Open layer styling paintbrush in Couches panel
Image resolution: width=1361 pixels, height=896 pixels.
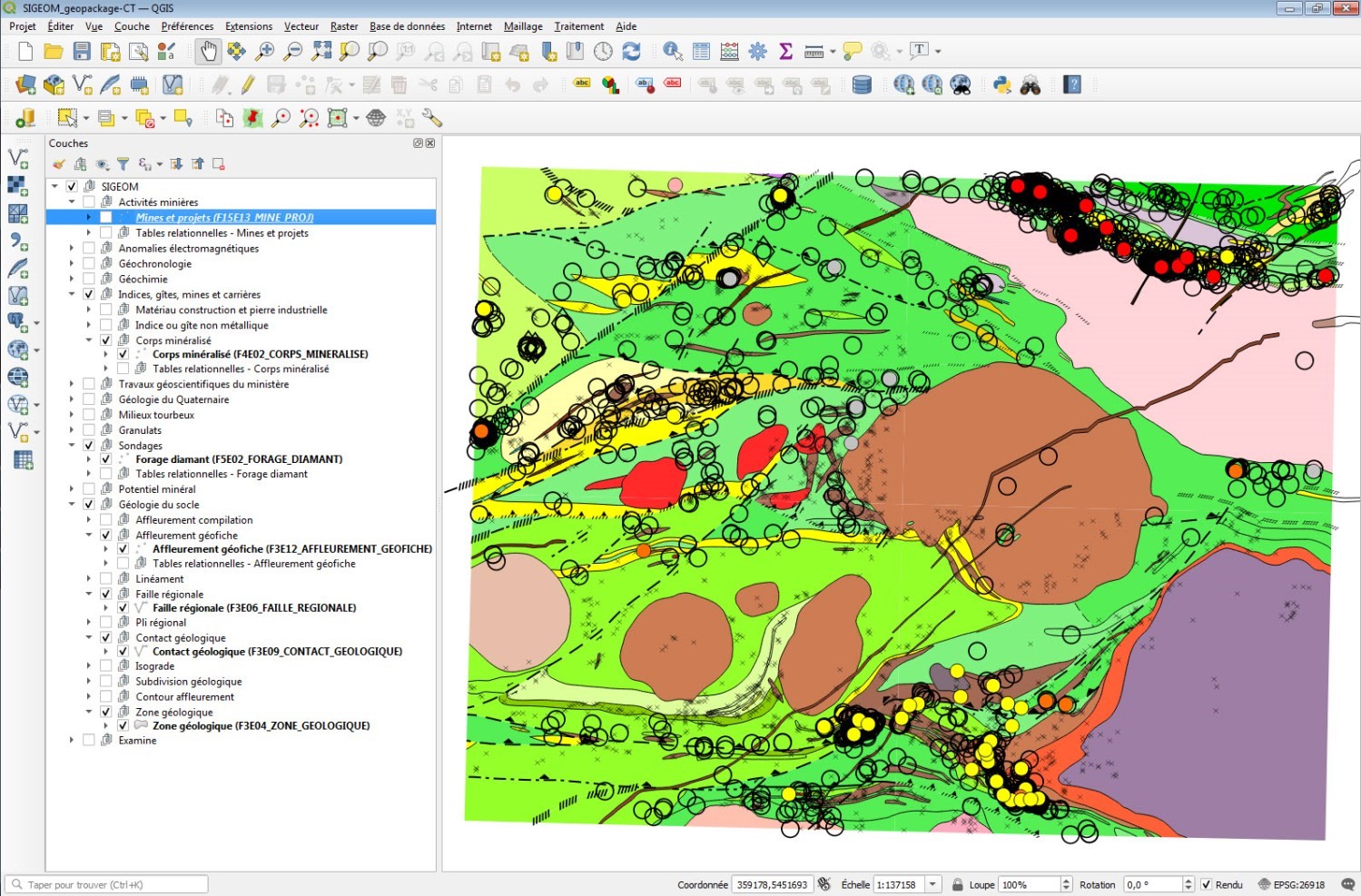click(x=59, y=164)
